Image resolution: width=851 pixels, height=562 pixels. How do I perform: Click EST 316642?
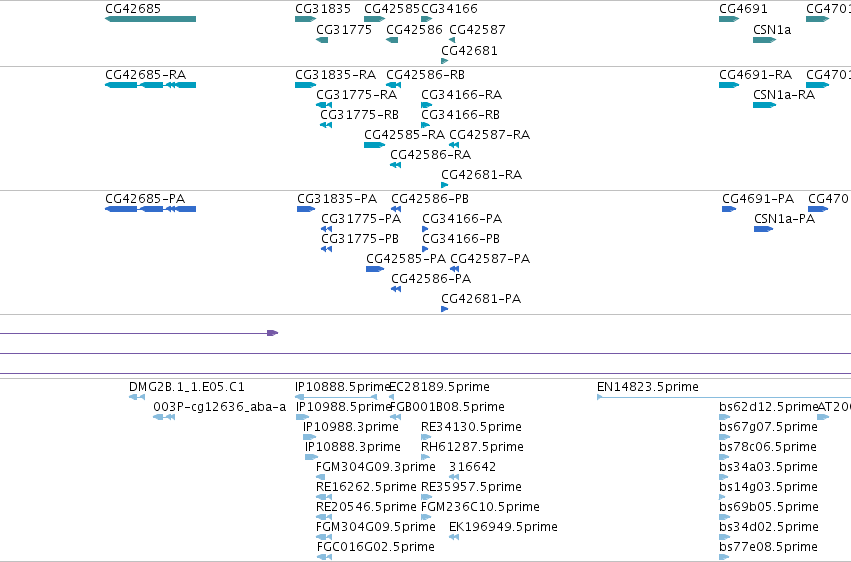(454, 477)
